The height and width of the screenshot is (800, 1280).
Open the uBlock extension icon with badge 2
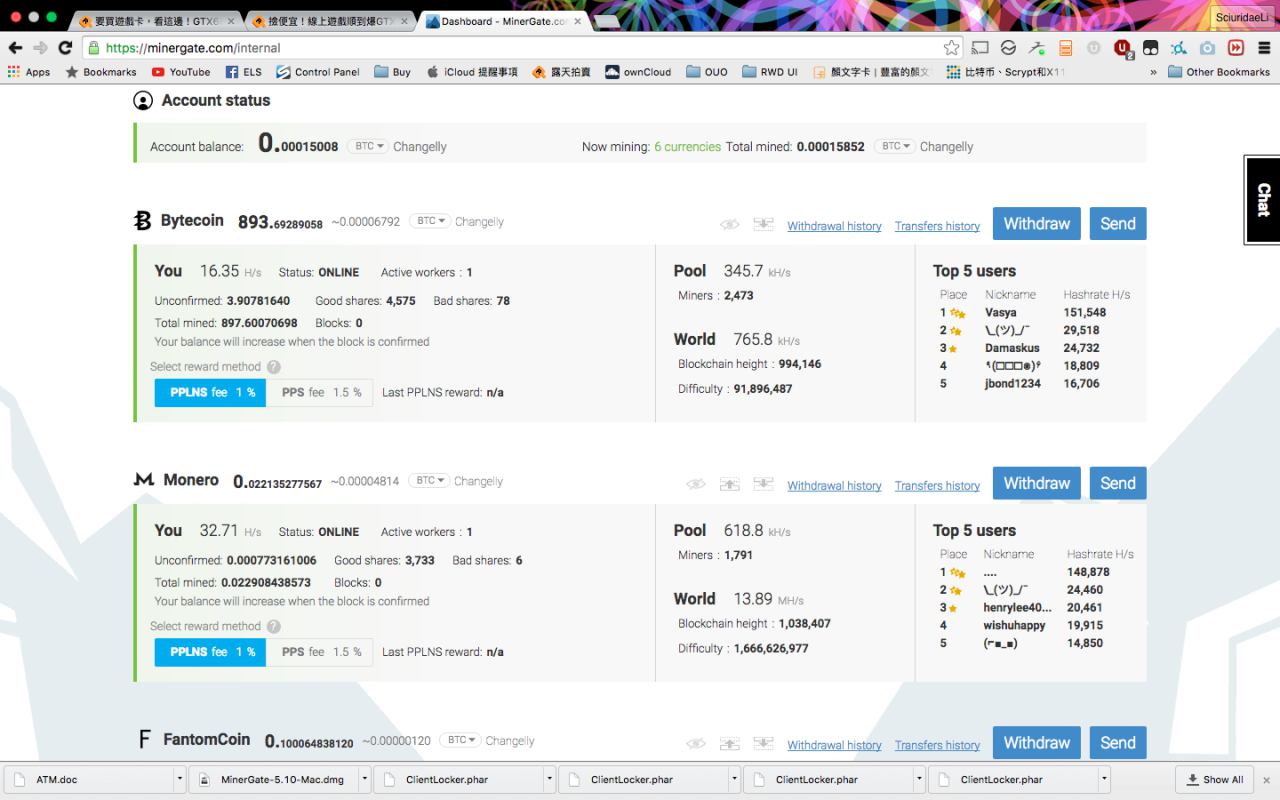pos(1123,48)
